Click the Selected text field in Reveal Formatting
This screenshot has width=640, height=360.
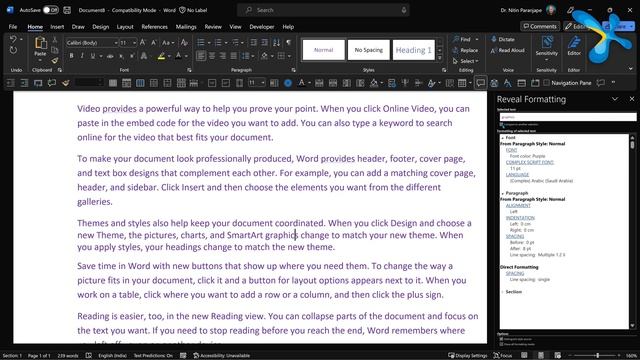[x=568, y=117]
